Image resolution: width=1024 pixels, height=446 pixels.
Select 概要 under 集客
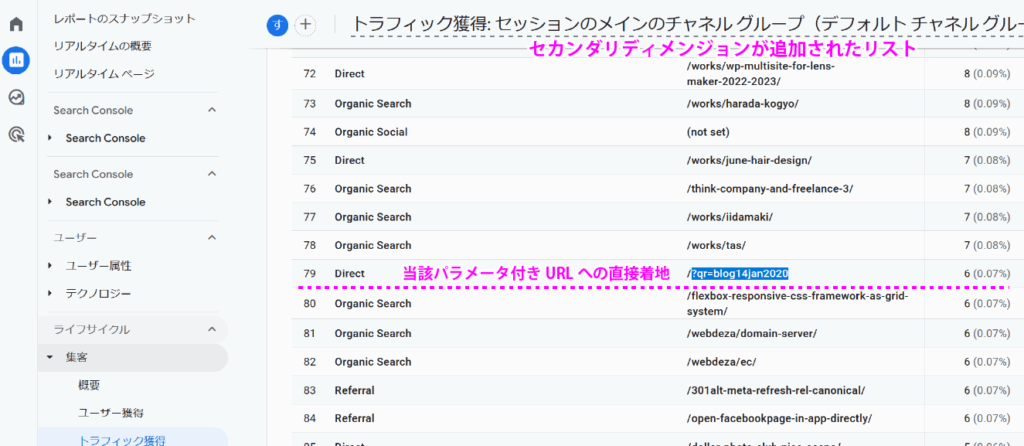89,385
